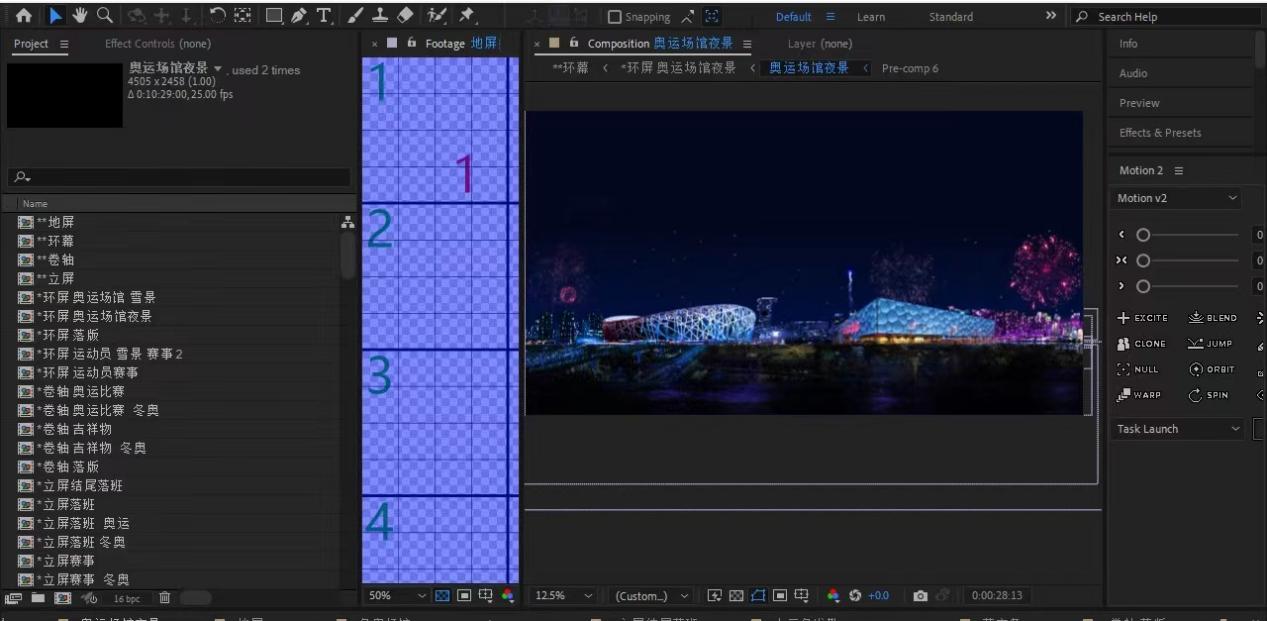
Task: Toggle transparency grid in Composition viewer
Action: 738,596
